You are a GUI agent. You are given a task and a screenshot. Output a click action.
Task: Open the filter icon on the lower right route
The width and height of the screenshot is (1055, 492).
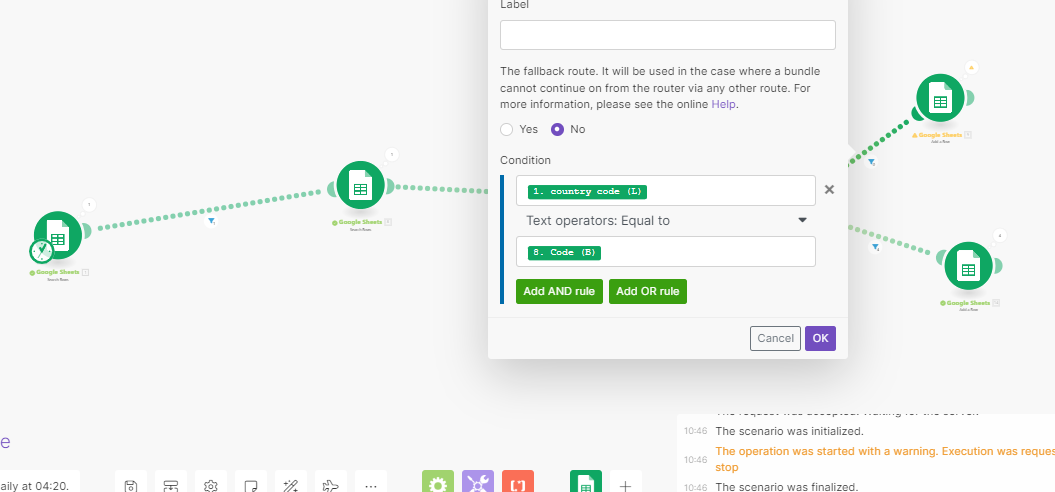[x=875, y=248]
